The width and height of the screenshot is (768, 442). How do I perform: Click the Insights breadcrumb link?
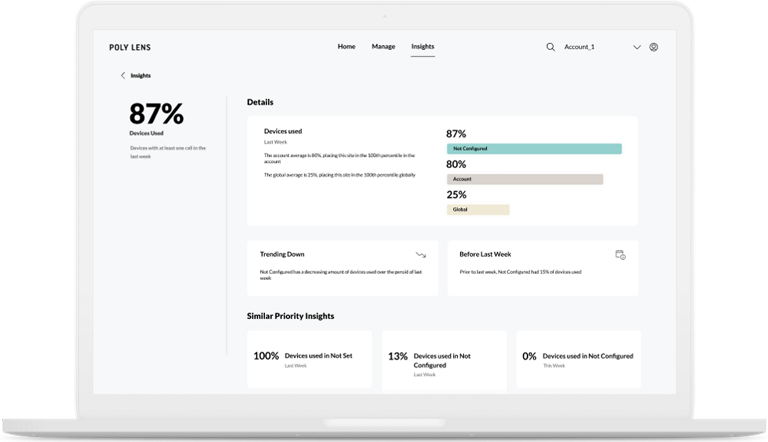coord(141,75)
